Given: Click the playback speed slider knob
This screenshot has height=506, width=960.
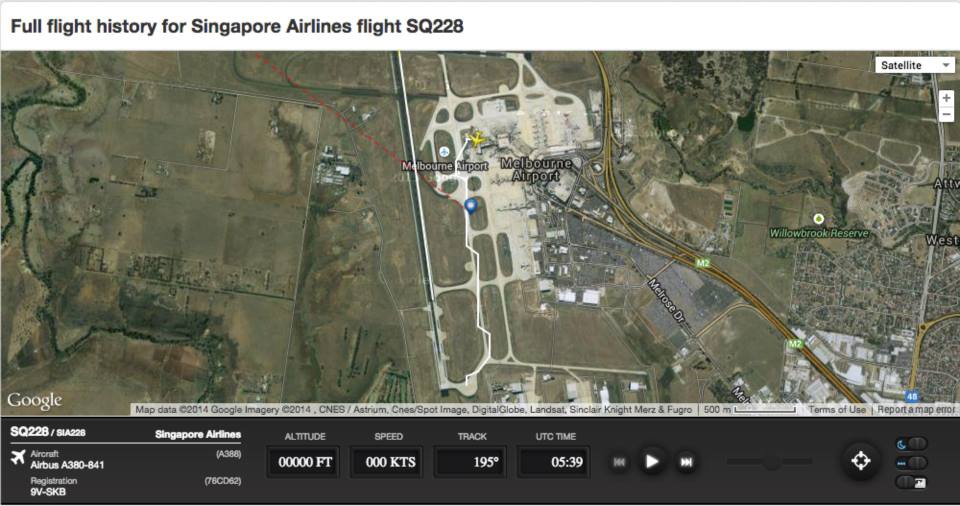Looking at the screenshot, I should (771, 462).
